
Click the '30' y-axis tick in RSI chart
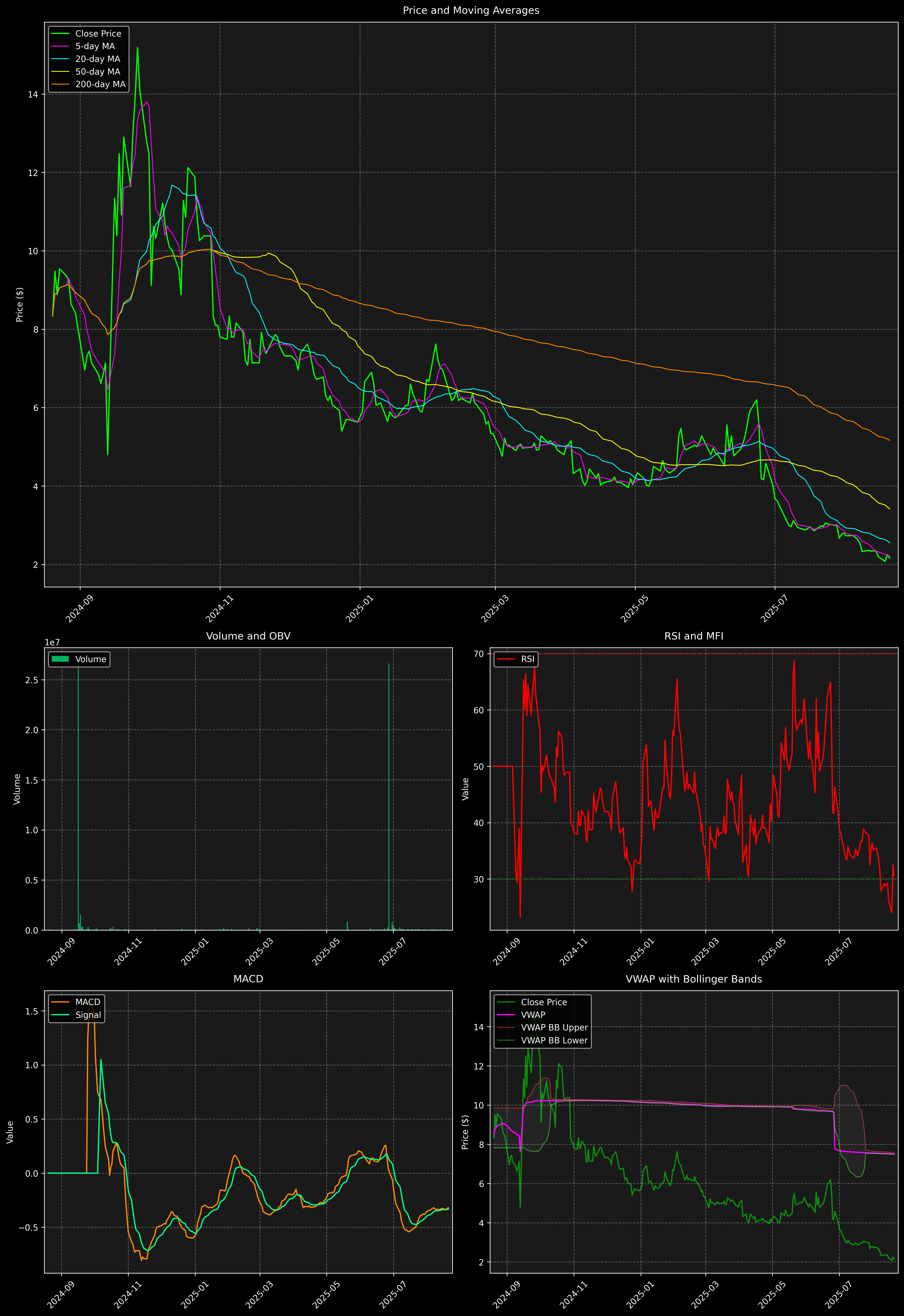479,879
